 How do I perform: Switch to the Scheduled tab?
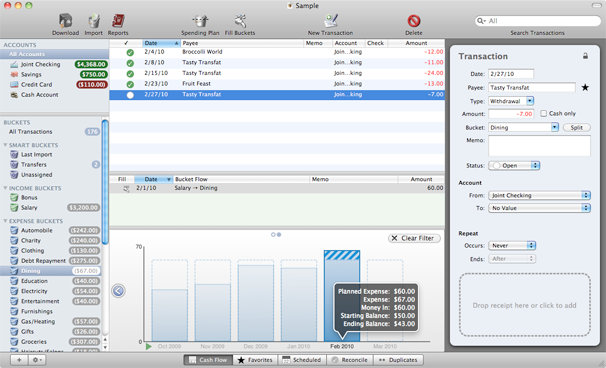[302, 360]
